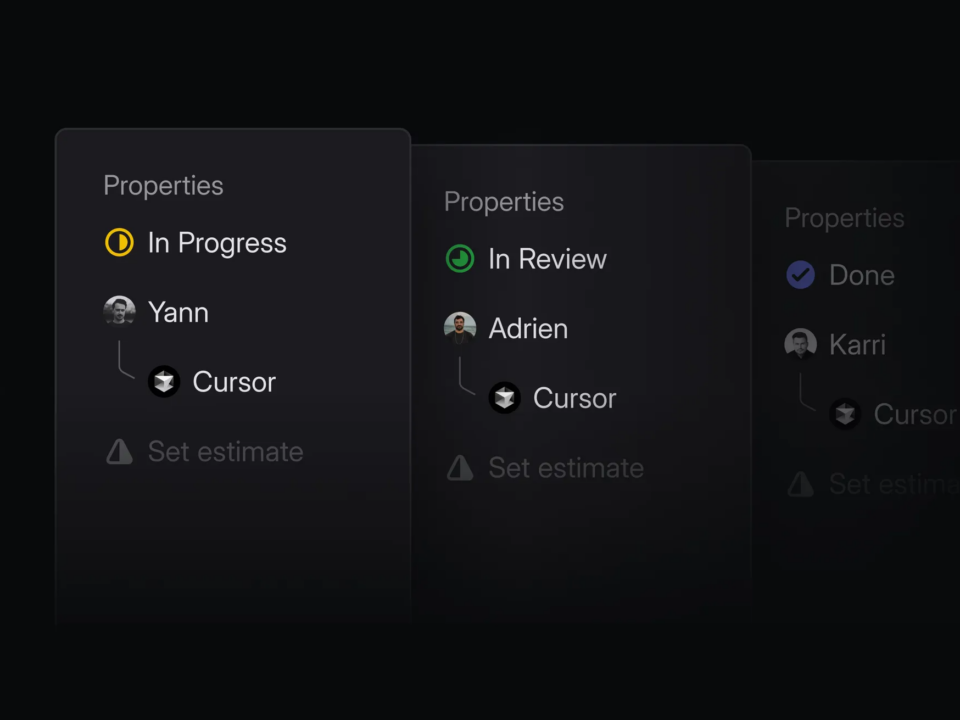Click the estimate triangle icon in first card
Image resolution: width=960 pixels, height=720 pixels.
point(120,452)
